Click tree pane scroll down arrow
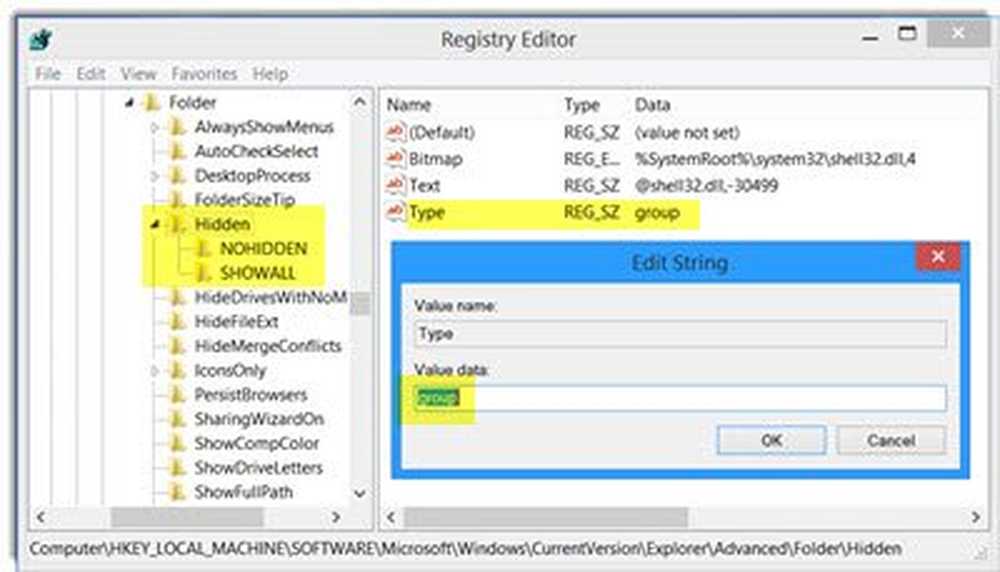This screenshot has width=1000, height=572. tap(360, 493)
